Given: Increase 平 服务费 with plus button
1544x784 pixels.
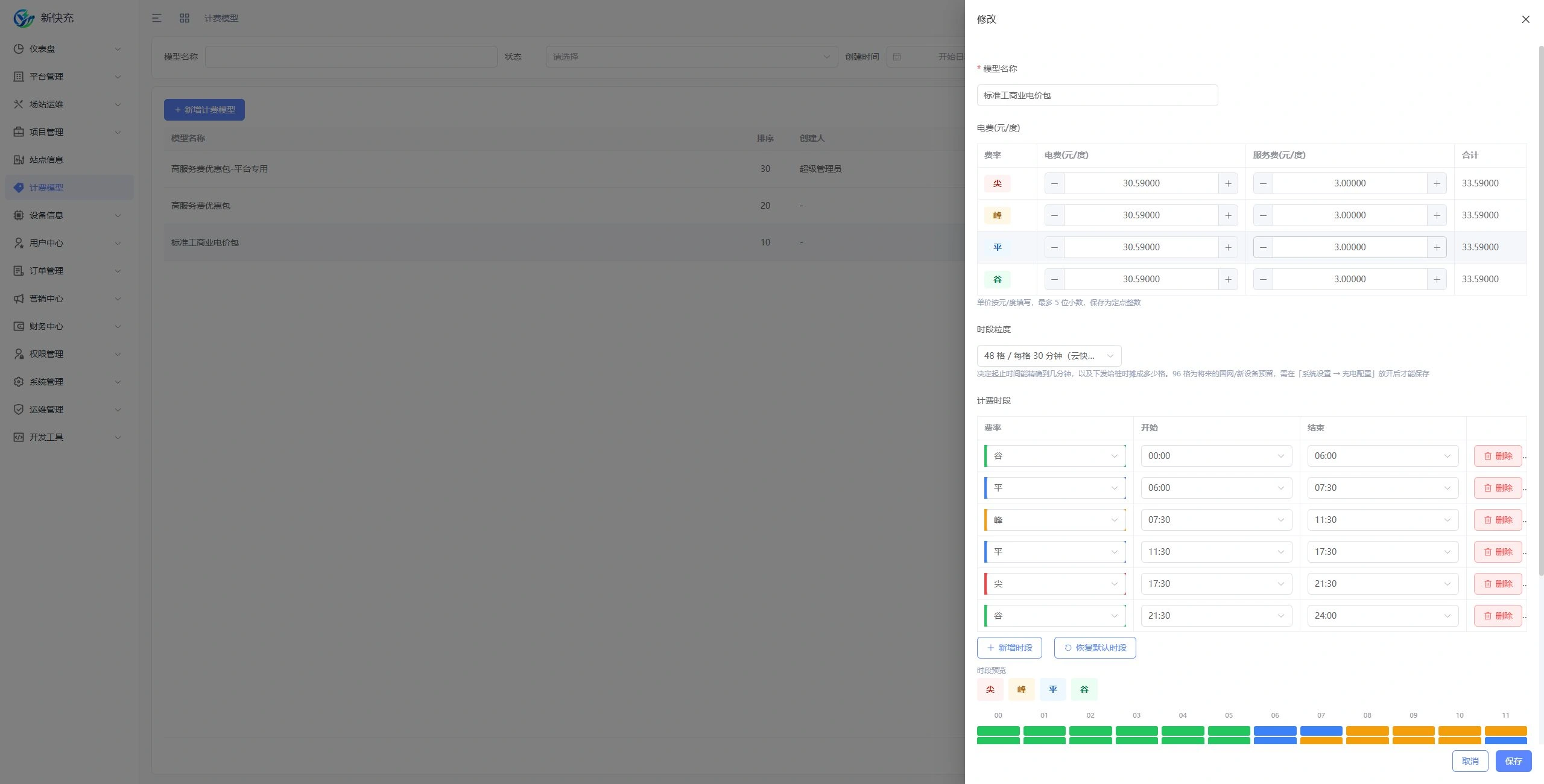Looking at the screenshot, I should pyautogui.click(x=1437, y=247).
